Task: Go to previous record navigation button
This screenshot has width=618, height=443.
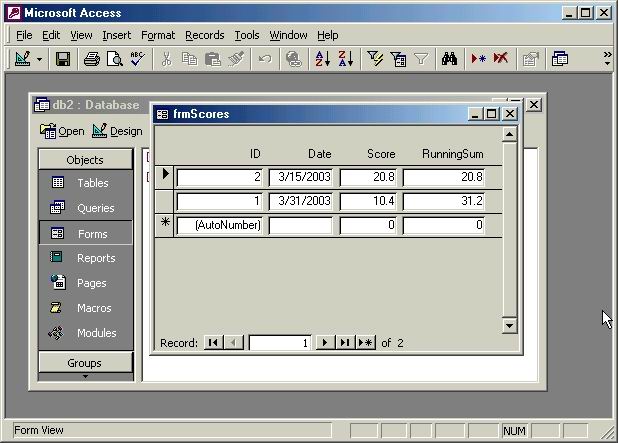Action: point(234,343)
